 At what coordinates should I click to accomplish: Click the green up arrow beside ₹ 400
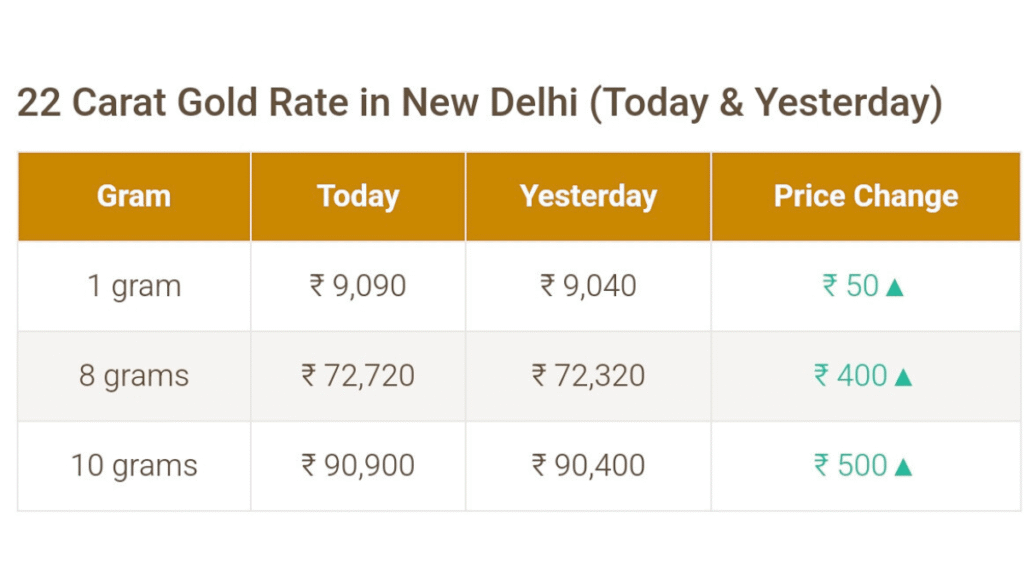pos(903,377)
